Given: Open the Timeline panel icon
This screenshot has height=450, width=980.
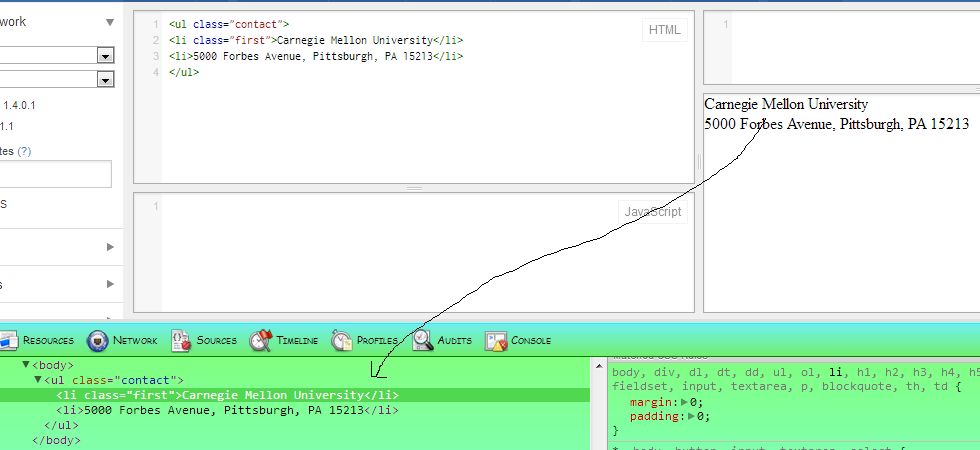Looking at the screenshot, I should point(261,341).
